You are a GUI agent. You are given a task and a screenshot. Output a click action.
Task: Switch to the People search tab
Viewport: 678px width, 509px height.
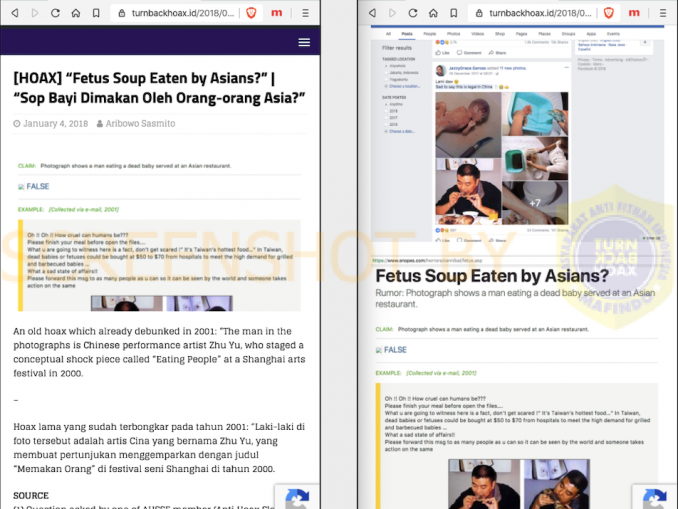429,34
